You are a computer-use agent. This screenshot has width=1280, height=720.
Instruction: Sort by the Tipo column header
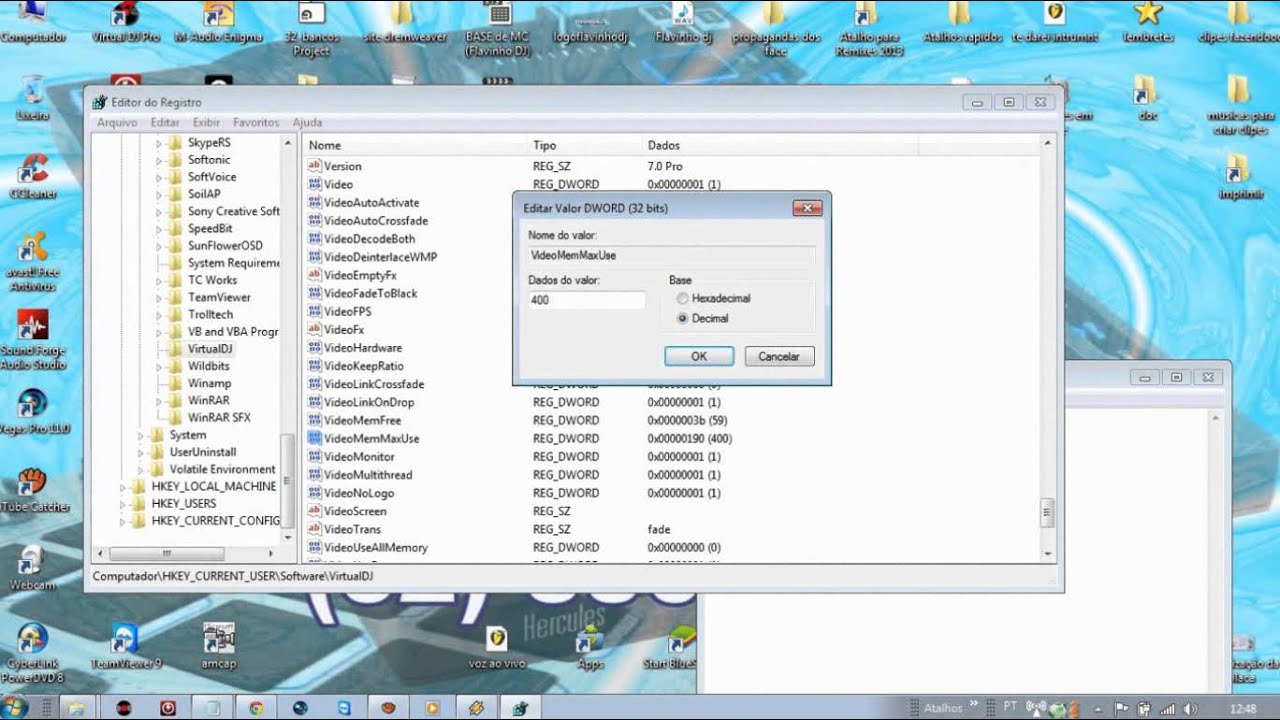585,146
